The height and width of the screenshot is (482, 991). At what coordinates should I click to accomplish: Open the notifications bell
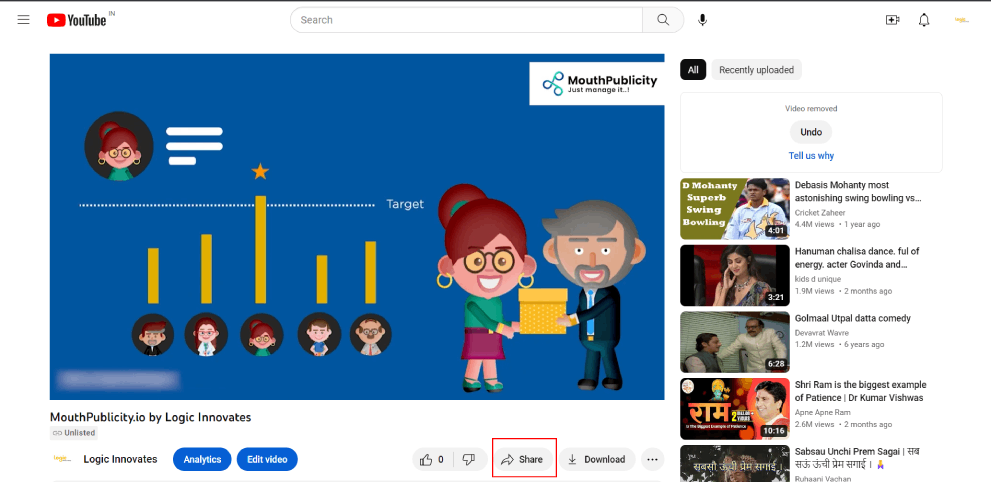pyautogui.click(x=924, y=20)
